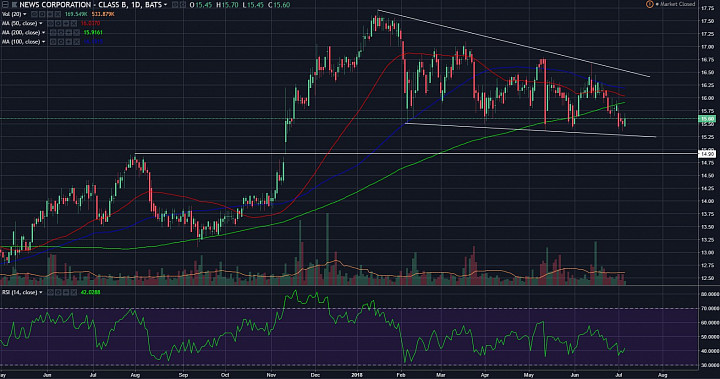This screenshot has height=379, width=720.
Task: Click the collapse legend icon at top-left corner
Action: (5, 5)
